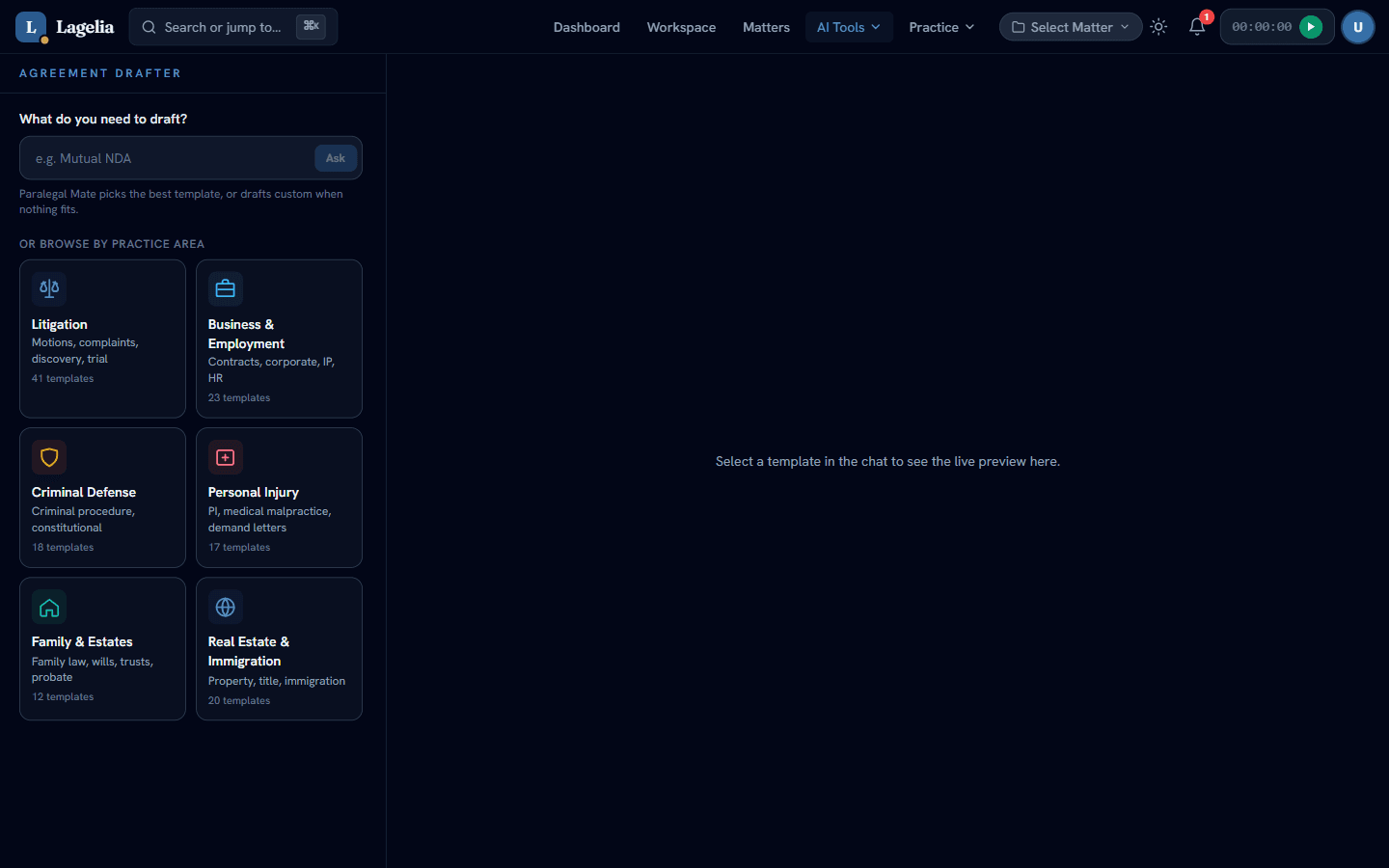
Task: Focus the Search or jump to box
Action: (233, 27)
